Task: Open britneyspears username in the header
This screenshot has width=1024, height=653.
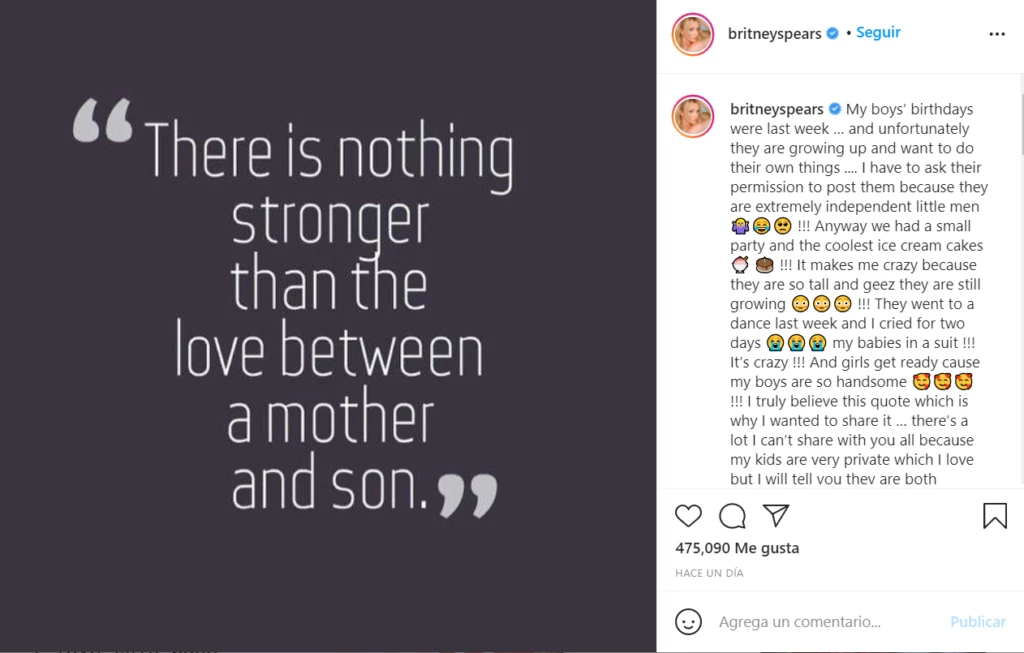Action: pos(776,34)
